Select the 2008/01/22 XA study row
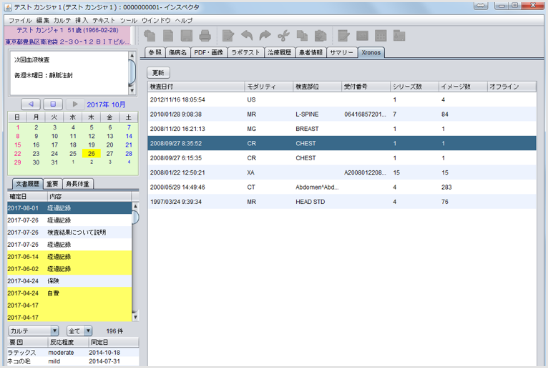 [342, 173]
